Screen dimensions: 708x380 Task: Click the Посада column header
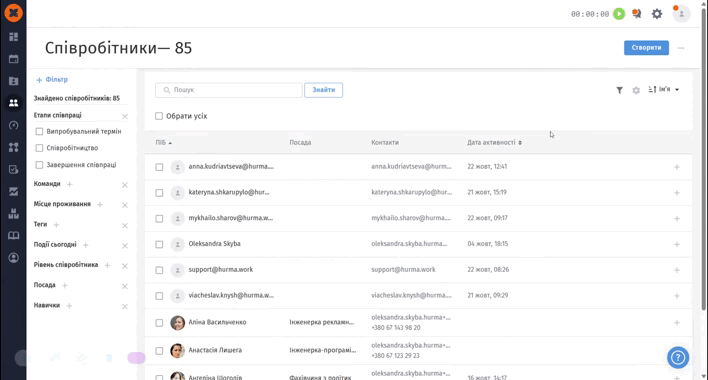(x=300, y=142)
